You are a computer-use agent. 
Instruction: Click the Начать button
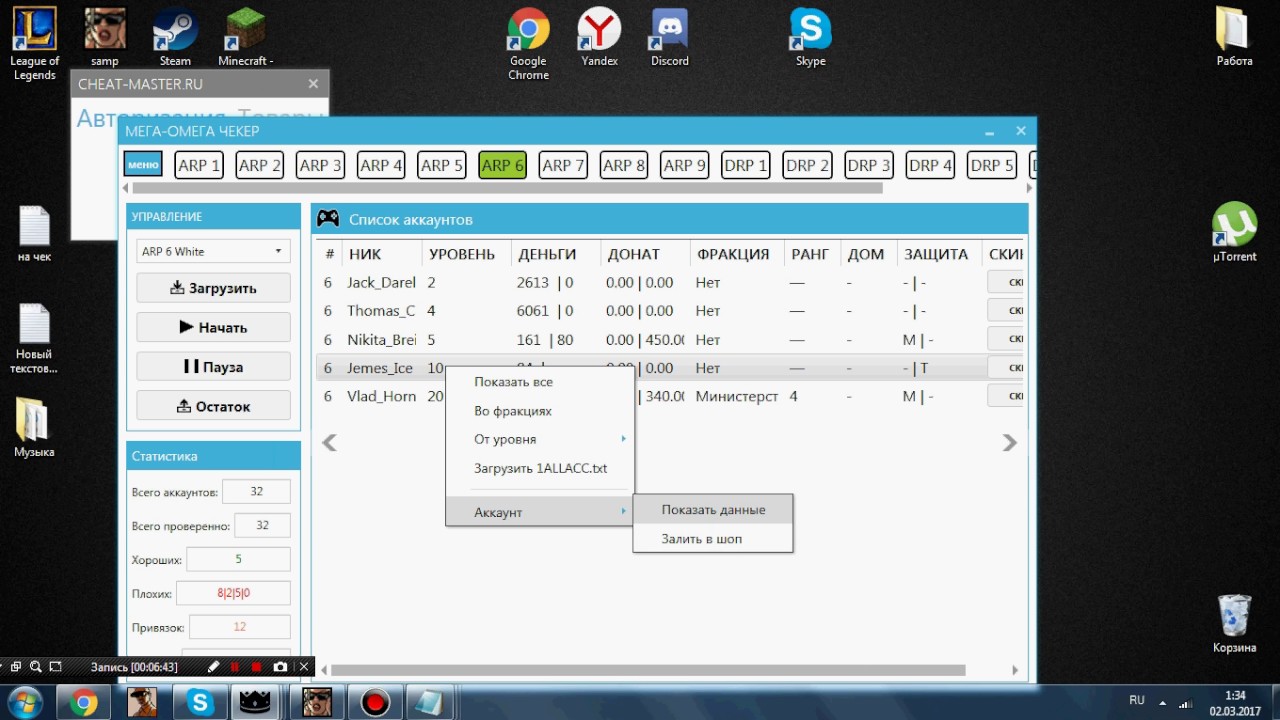click(x=213, y=327)
